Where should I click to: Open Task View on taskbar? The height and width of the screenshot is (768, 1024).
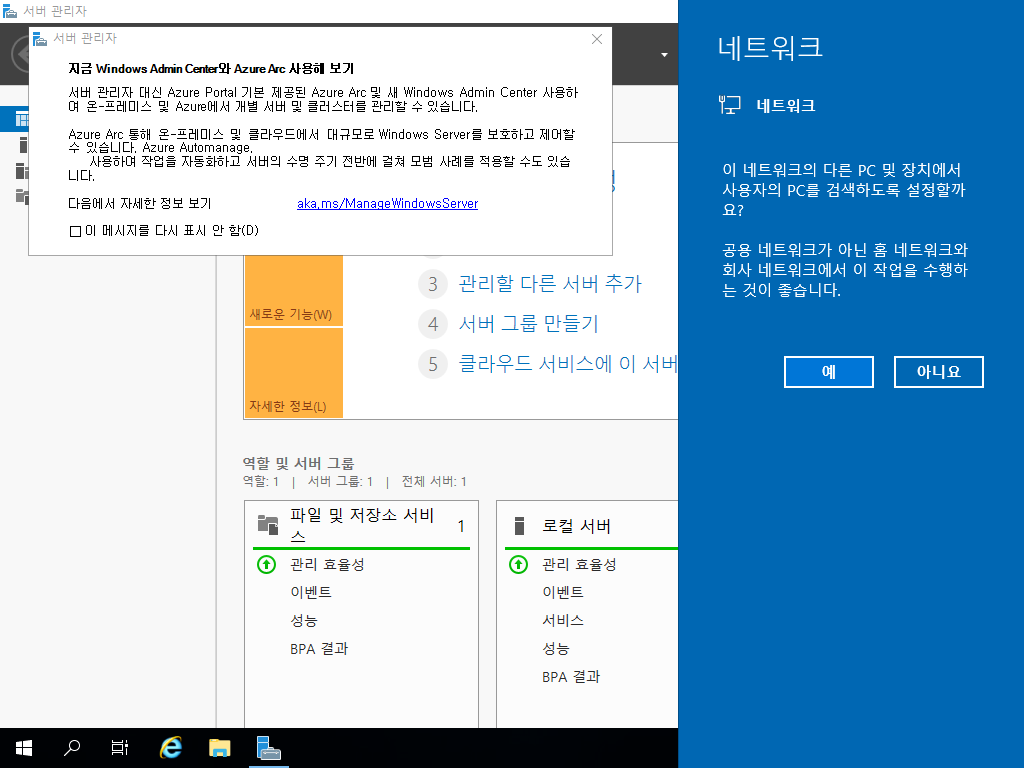[x=120, y=748]
